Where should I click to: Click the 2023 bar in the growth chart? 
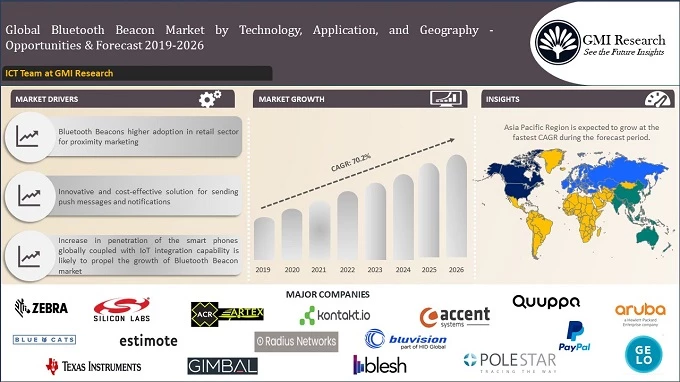(376, 221)
